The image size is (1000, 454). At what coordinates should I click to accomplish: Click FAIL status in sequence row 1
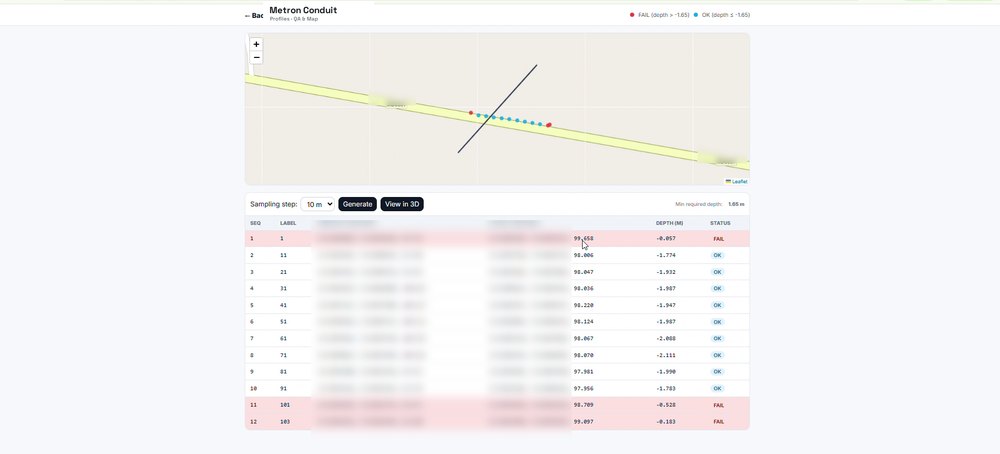[719, 239]
